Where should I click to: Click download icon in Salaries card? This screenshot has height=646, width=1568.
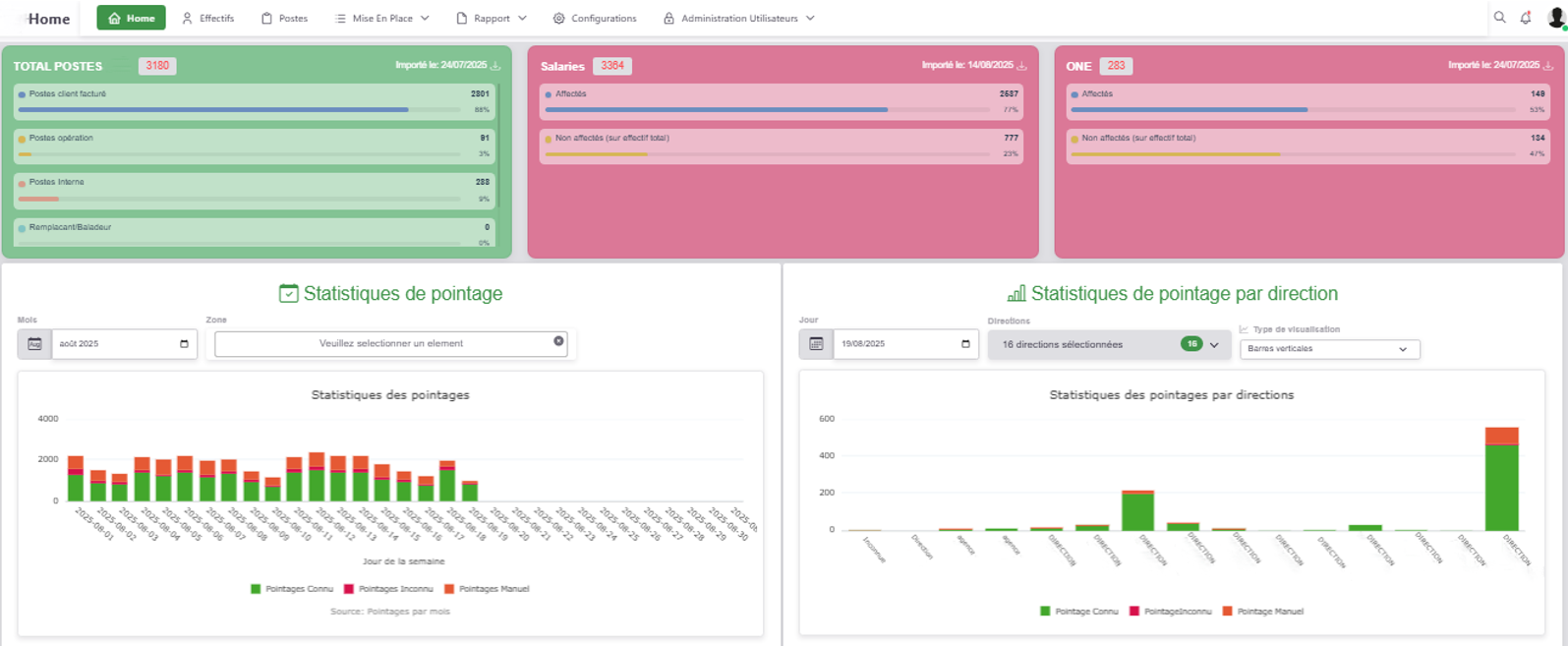click(x=1022, y=66)
